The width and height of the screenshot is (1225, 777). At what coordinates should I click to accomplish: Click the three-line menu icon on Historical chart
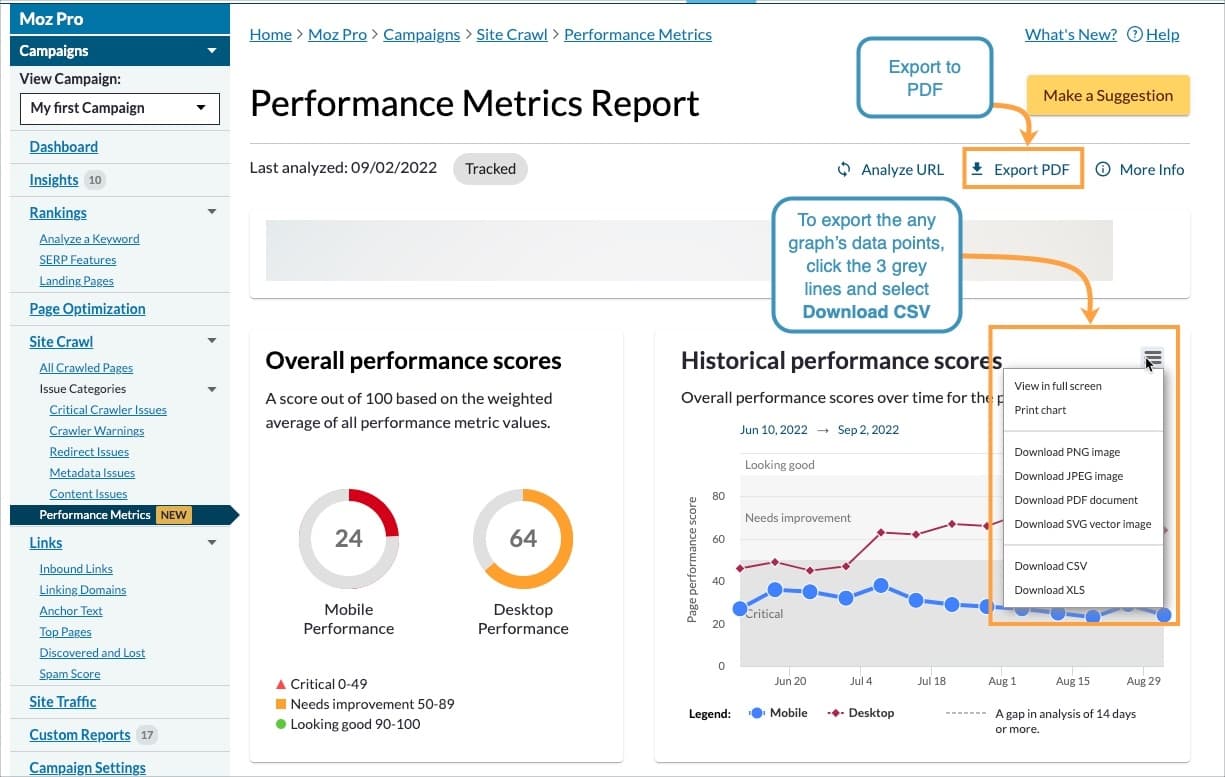pyautogui.click(x=1152, y=357)
